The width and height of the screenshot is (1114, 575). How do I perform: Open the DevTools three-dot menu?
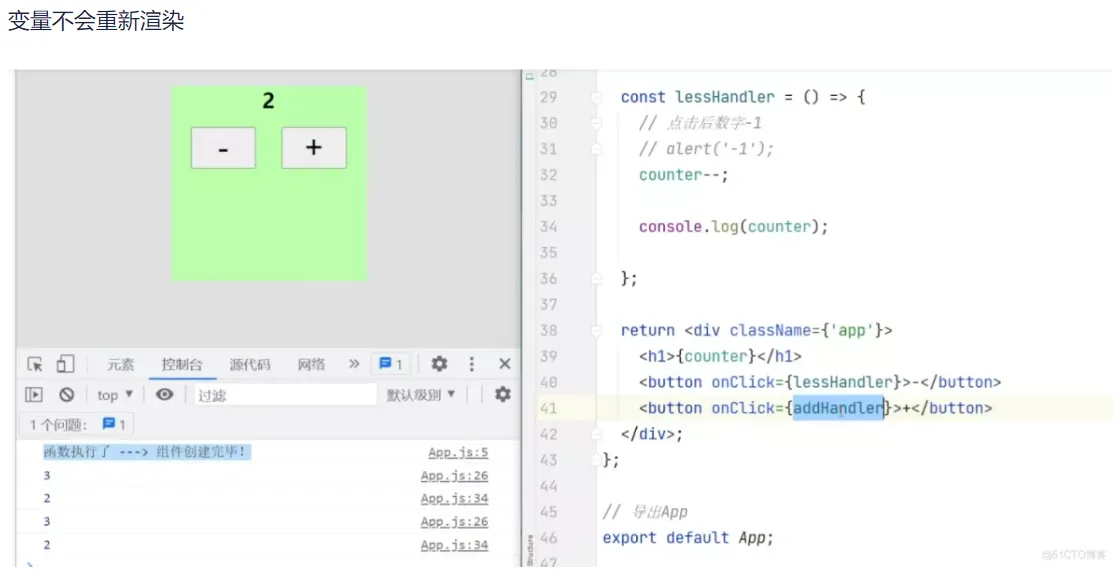(x=471, y=364)
